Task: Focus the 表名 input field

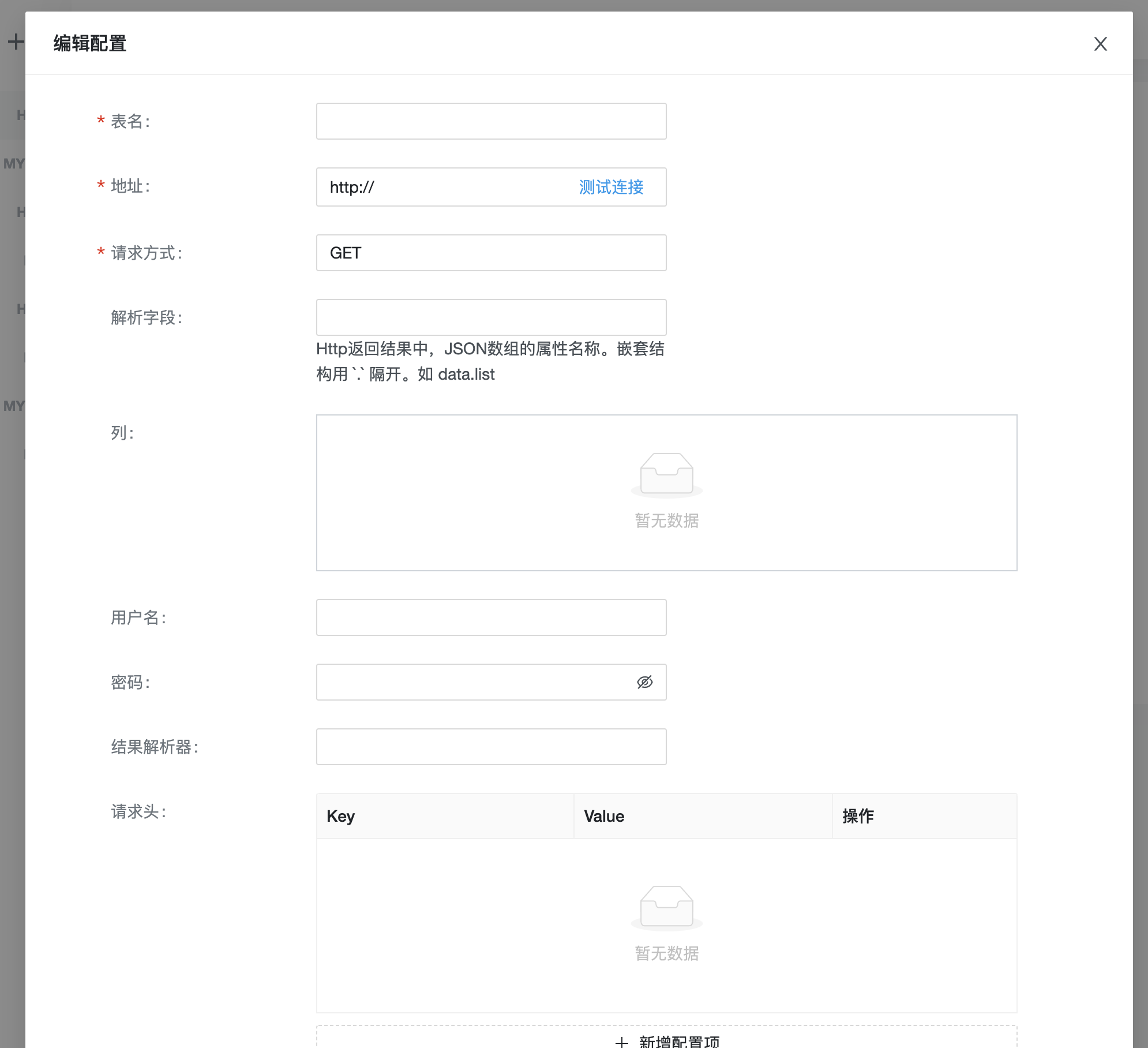Action: (x=491, y=121)
